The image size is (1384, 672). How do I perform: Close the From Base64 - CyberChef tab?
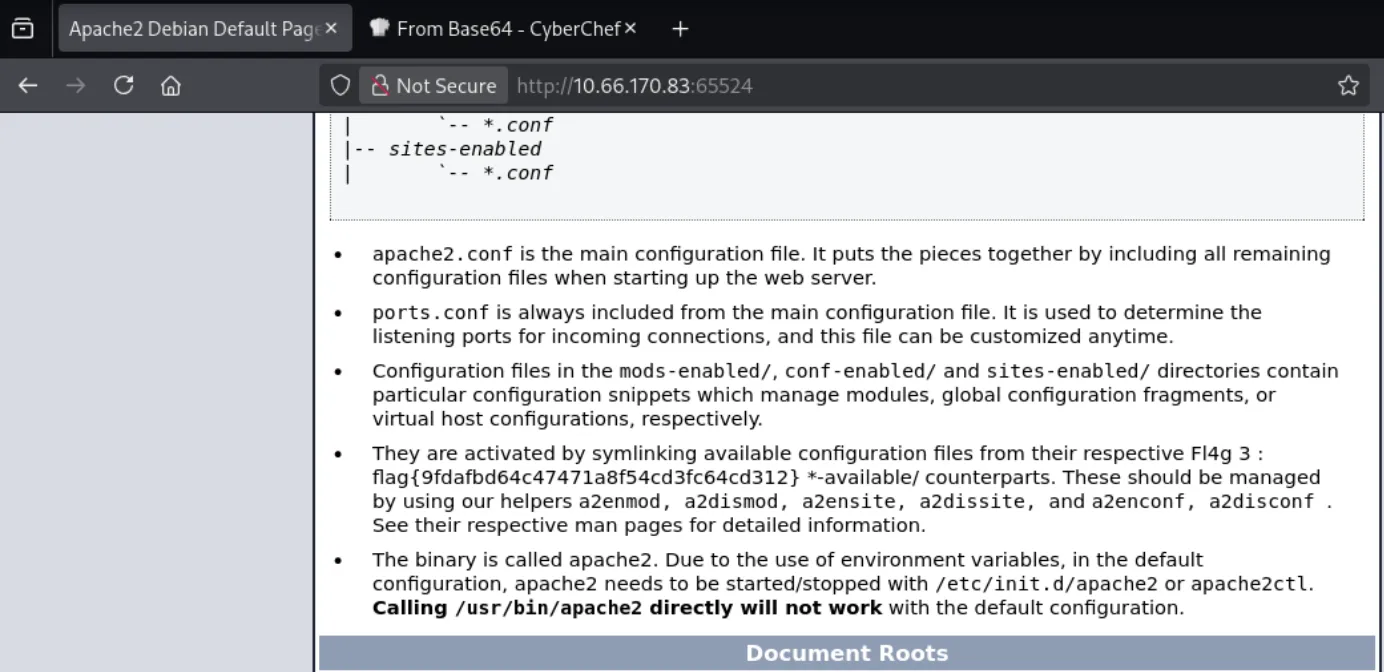click(x=630, y=29)
